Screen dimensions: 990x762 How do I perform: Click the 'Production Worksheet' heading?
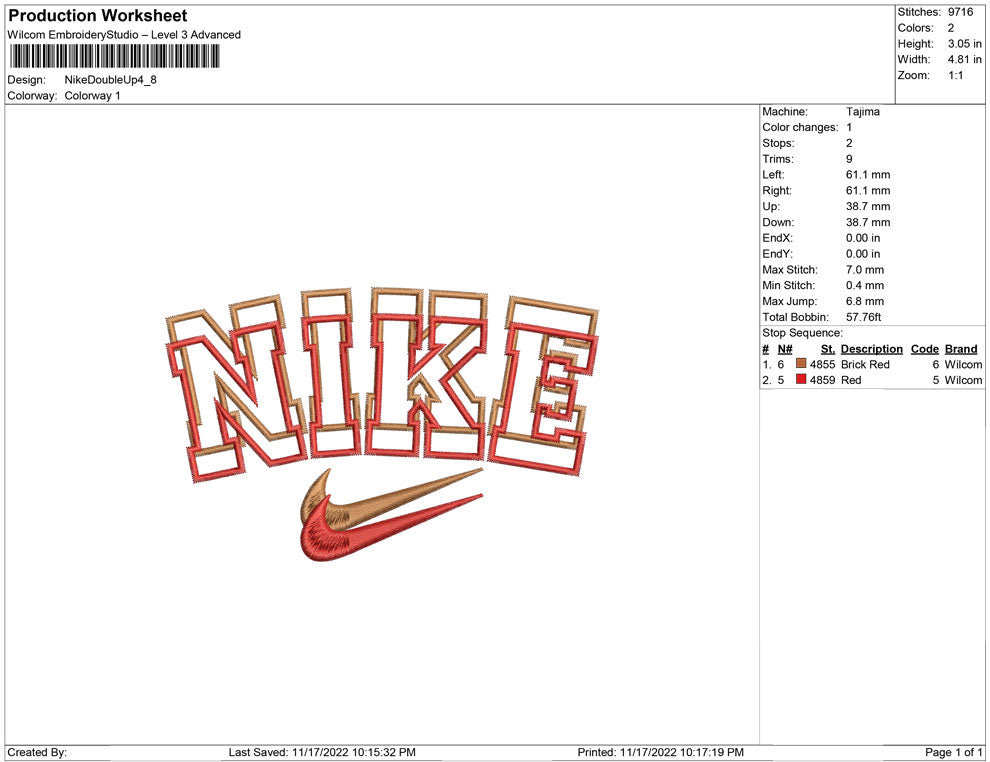point(98,16)
